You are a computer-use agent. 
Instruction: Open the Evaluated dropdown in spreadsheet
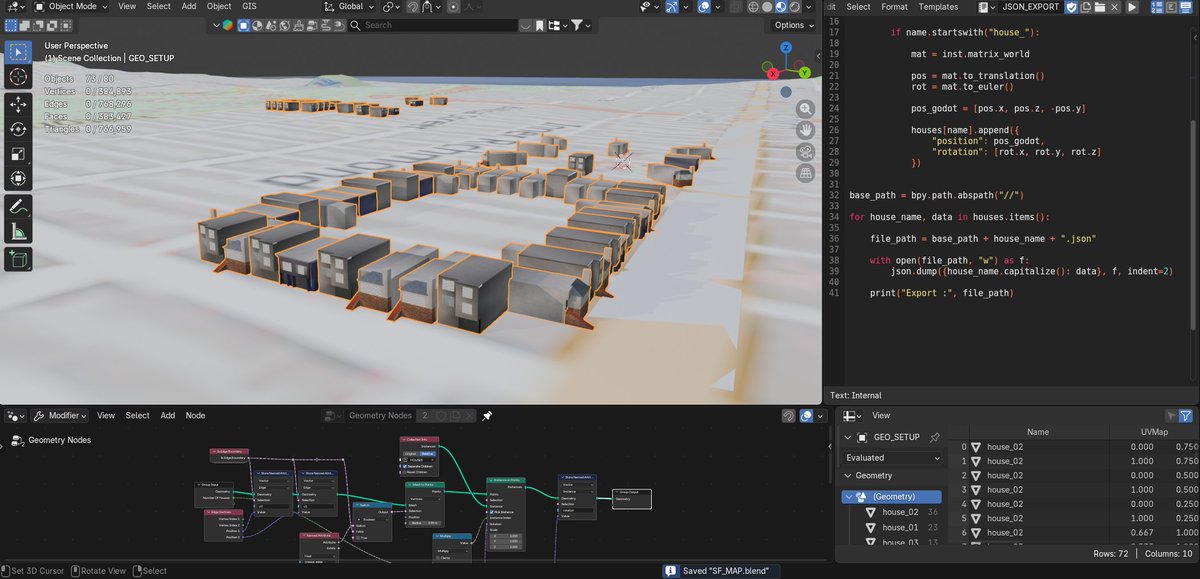pyautogui.click(x=893, y=457)
